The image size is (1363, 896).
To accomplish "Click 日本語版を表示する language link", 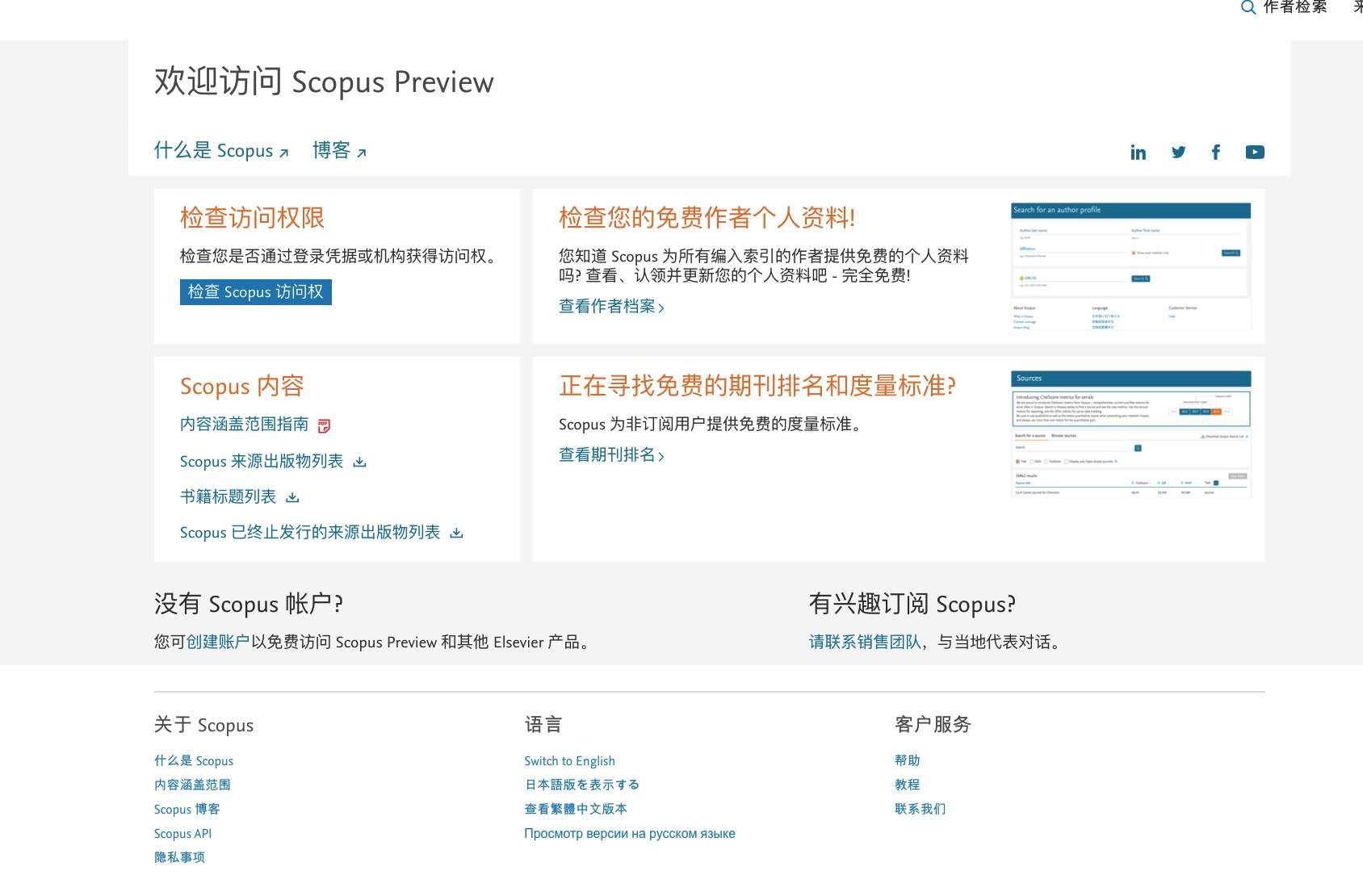I will pos(581,785).
